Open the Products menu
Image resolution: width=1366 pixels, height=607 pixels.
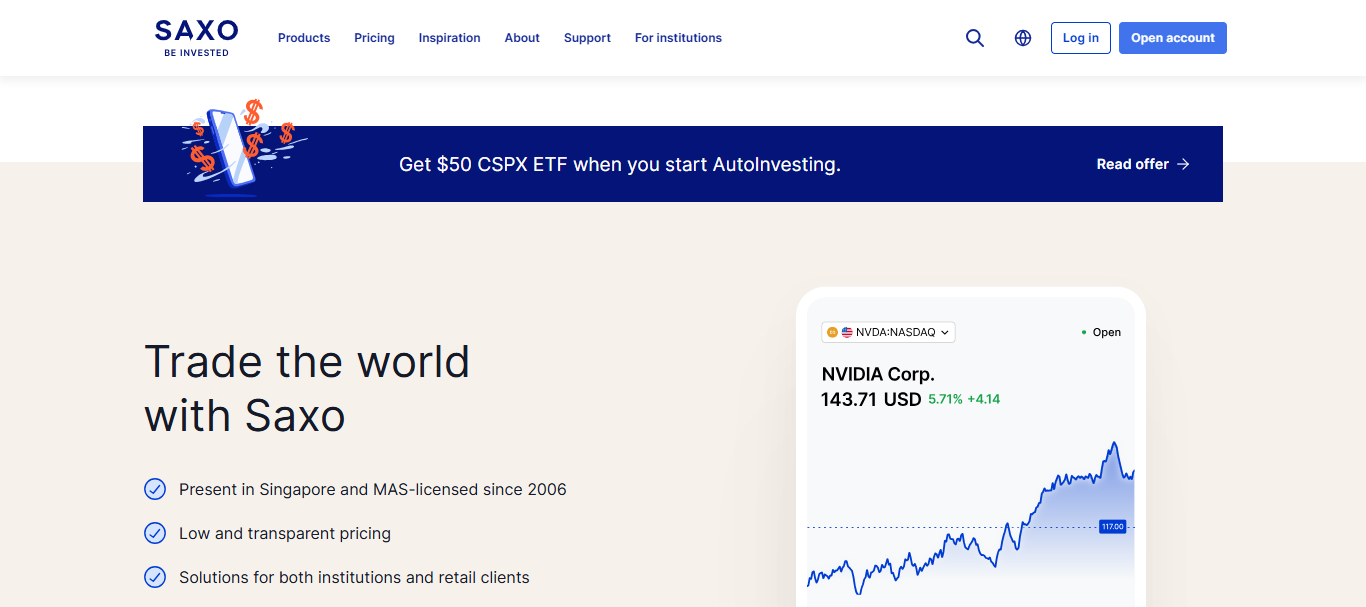[x=304, y=38]
